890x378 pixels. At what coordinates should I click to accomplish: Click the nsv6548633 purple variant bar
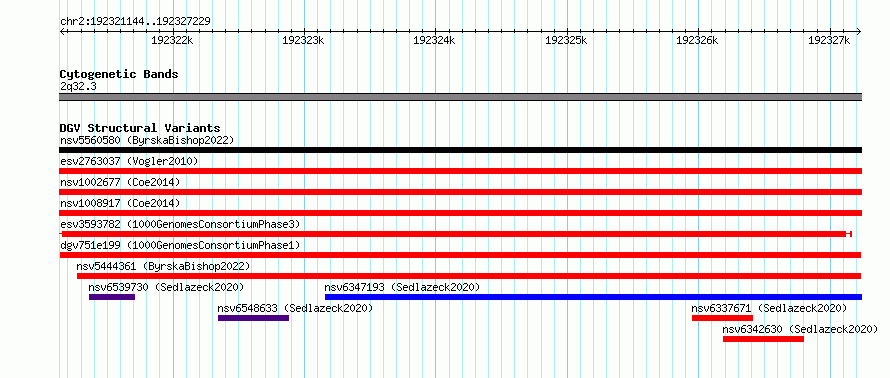click(253, 318)
